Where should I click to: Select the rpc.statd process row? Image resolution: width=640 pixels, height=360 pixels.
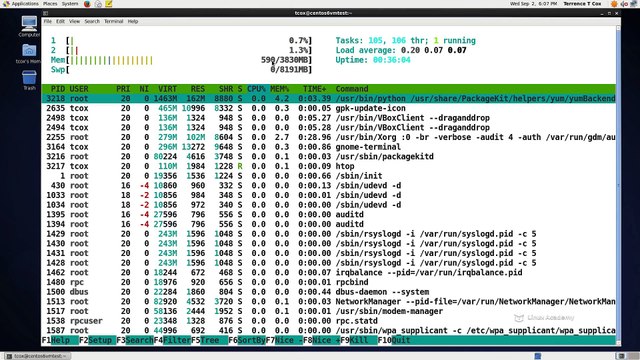tap(329, 321)
